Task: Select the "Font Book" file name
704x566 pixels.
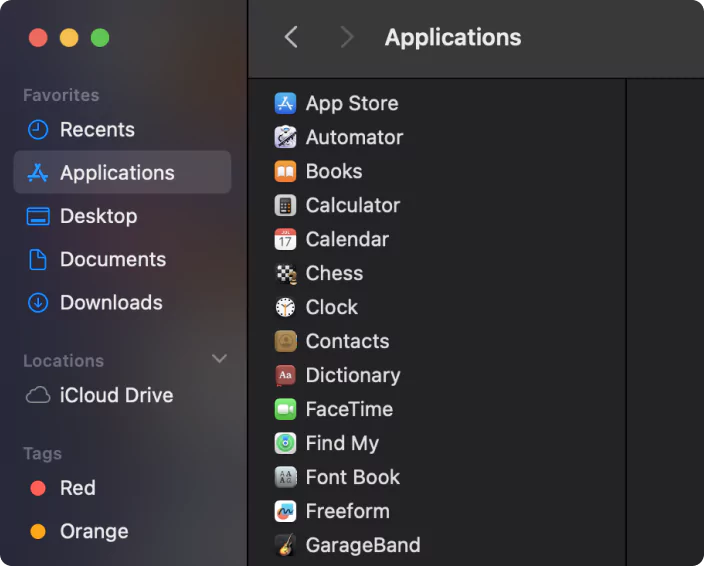Action: [352, 477]
